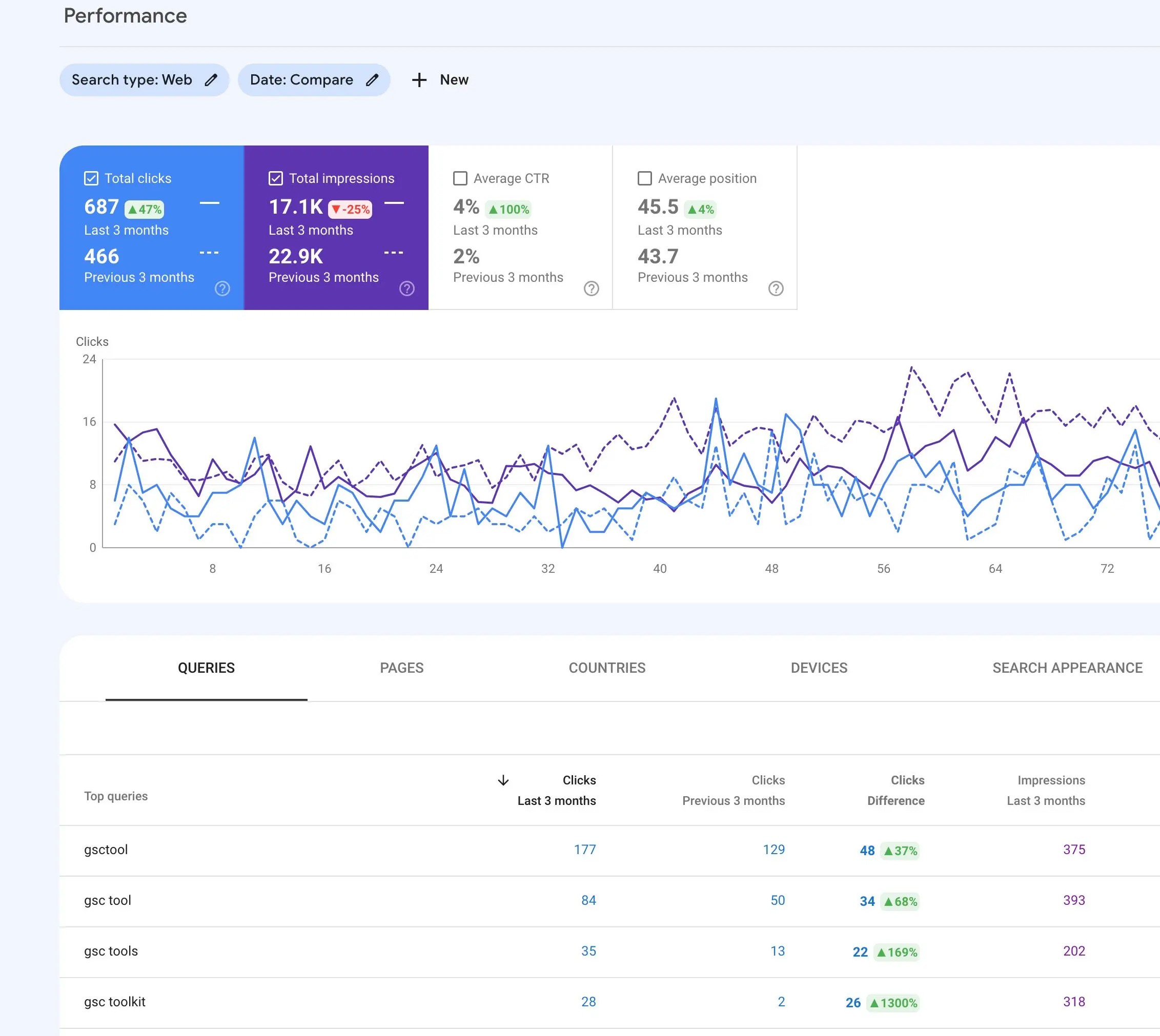Viewport: 1160px width, 1036px height.
Task: Select the gsc toolkit query row
Action: tap(115, 1002)
